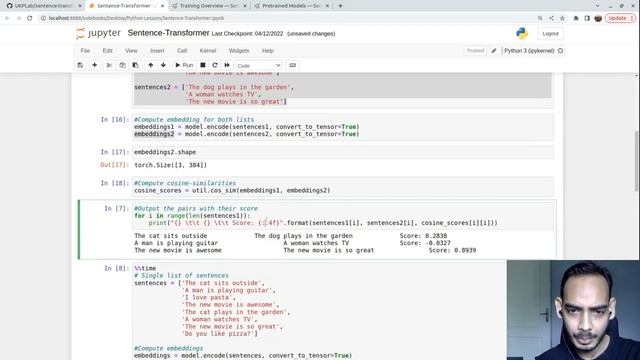Select the embeddings2.shape code cell
Image resolution: width=640 pixels, height=360 pixels.
pyautogui.click(x=343, y=152)
